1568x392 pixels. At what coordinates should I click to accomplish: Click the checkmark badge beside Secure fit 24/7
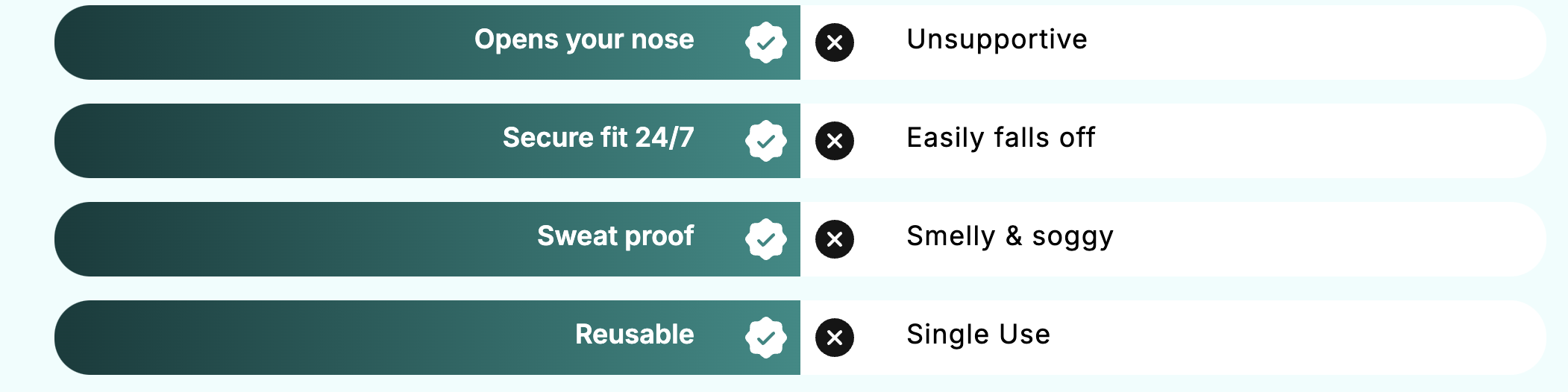point(766,141)
